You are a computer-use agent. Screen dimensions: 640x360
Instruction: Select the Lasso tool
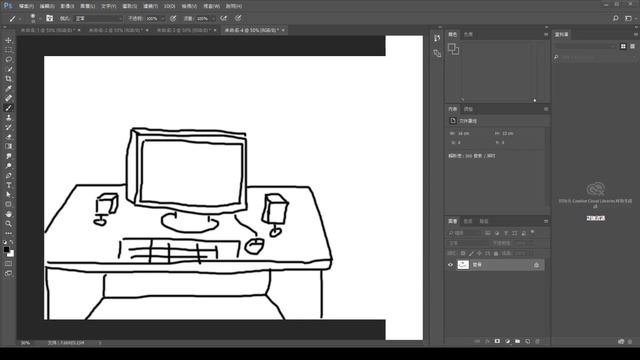click(9, 60)
